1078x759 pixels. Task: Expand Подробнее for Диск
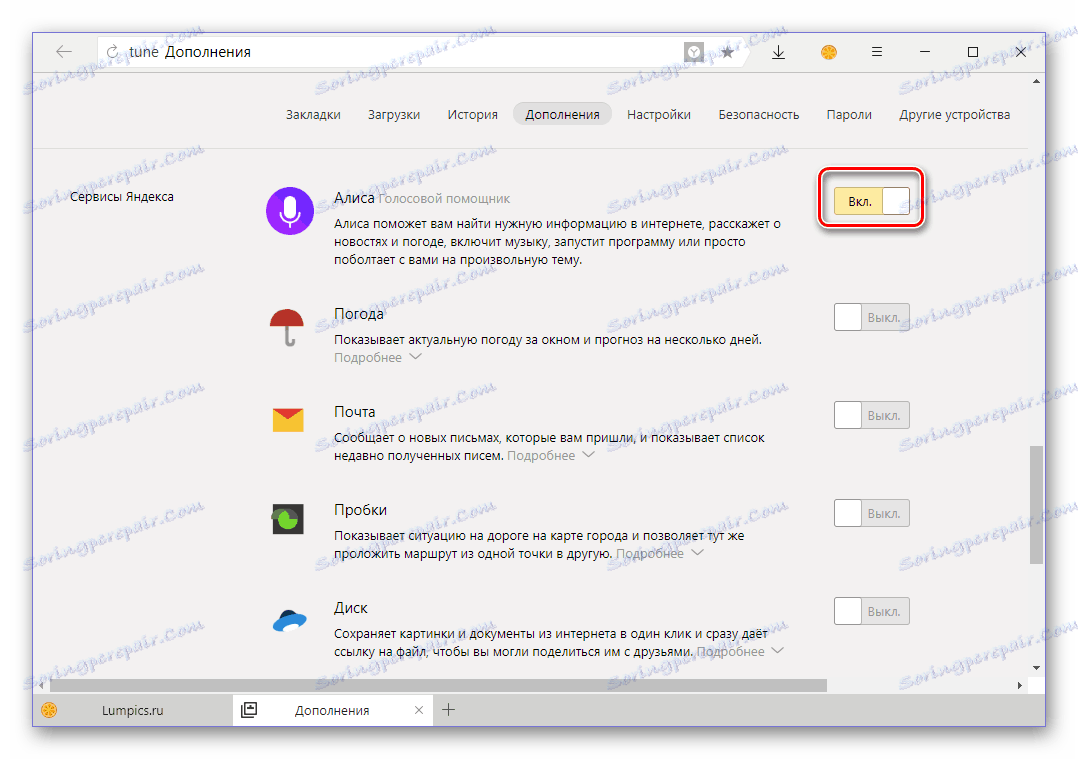tap(740, 652)
